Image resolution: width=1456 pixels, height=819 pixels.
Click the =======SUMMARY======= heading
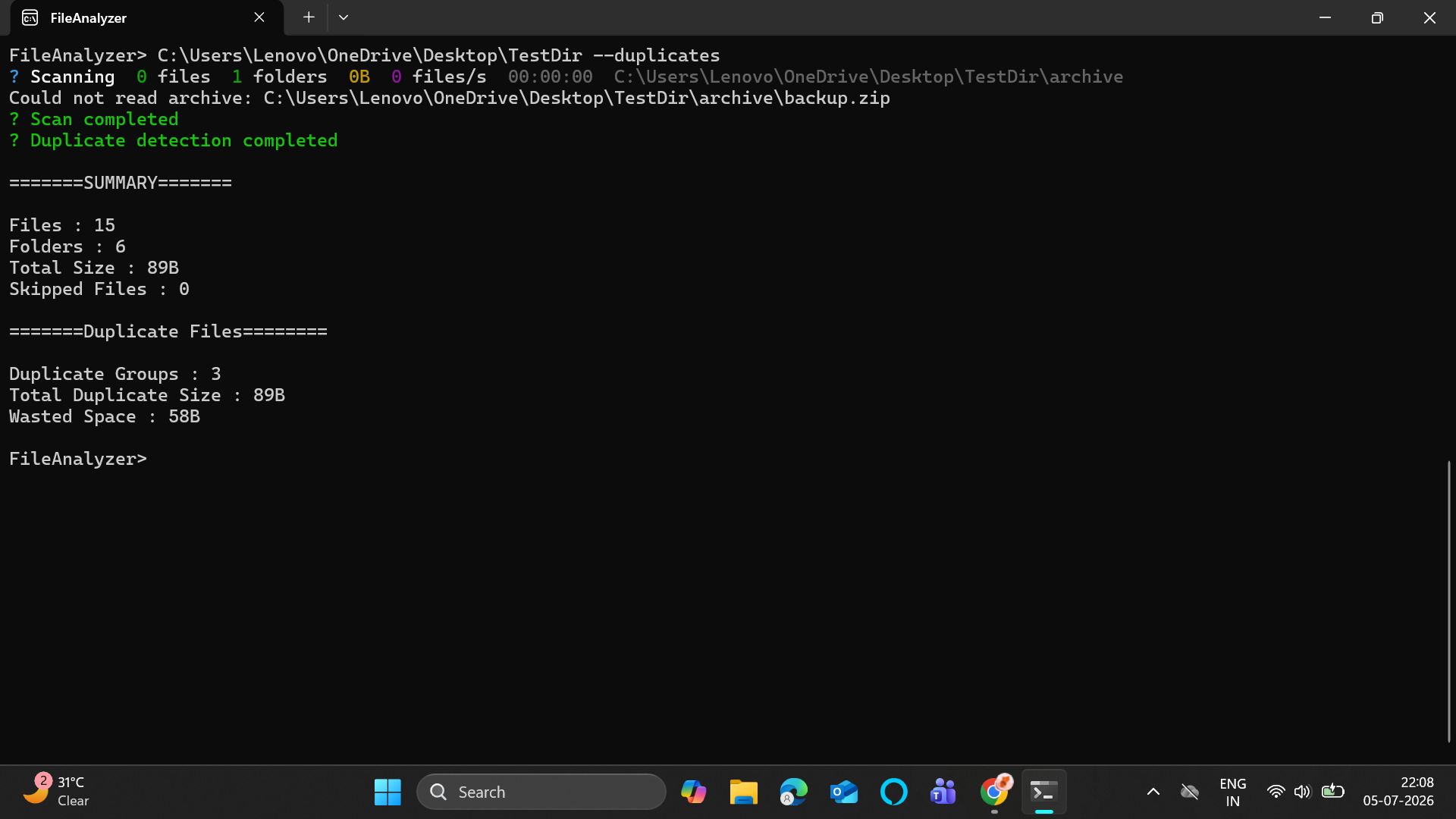pos(121,183)
